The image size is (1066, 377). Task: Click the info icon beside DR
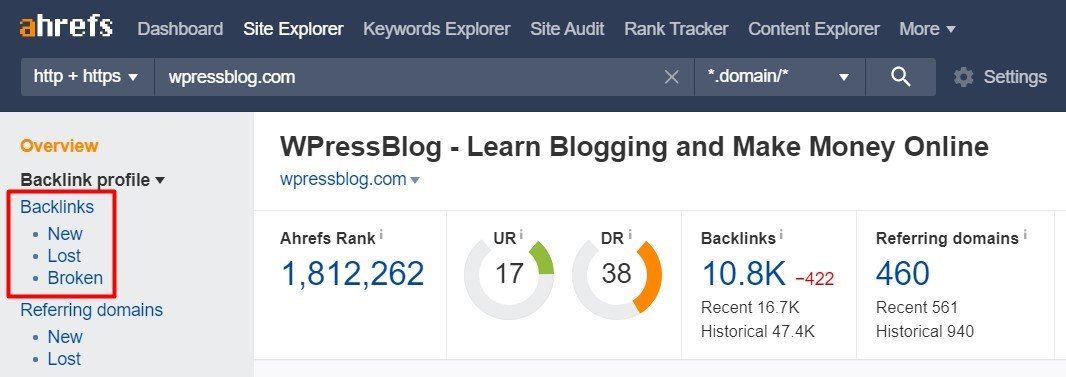click(630, 235)
